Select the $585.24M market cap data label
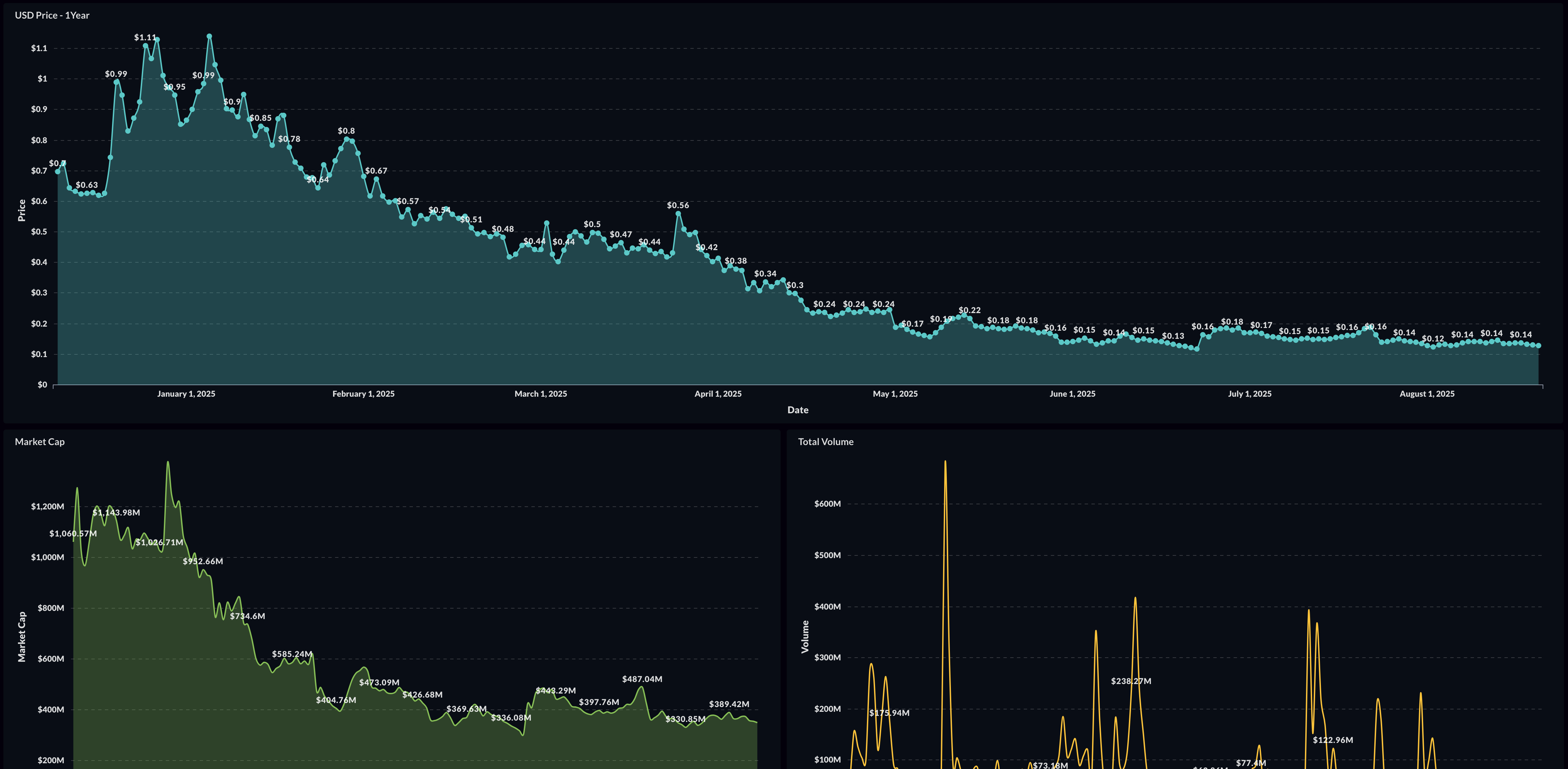Screen dimensions: 1568x769 [x=291, y=654]
